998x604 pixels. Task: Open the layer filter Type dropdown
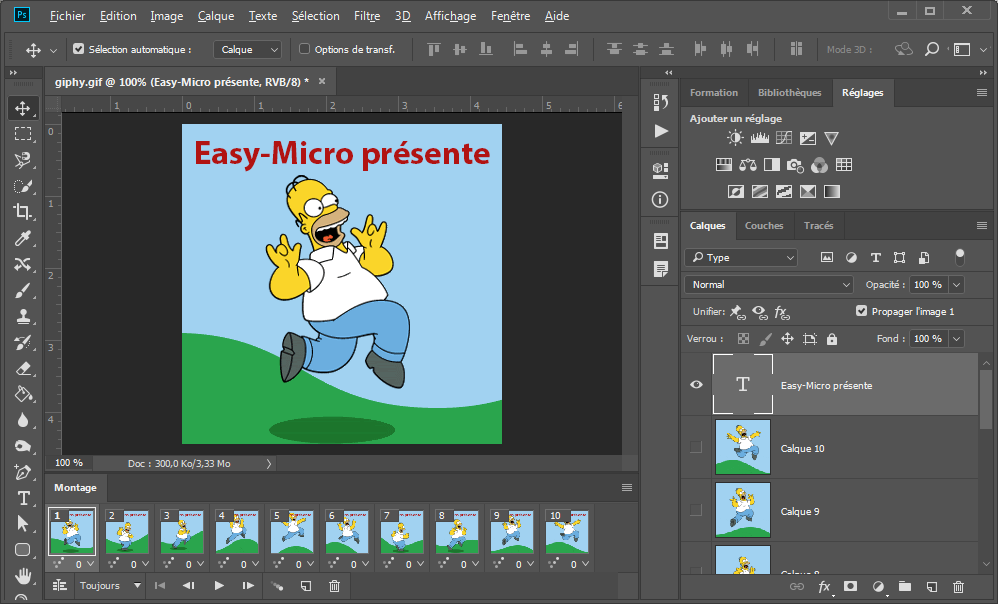click(x=741, y=257)
